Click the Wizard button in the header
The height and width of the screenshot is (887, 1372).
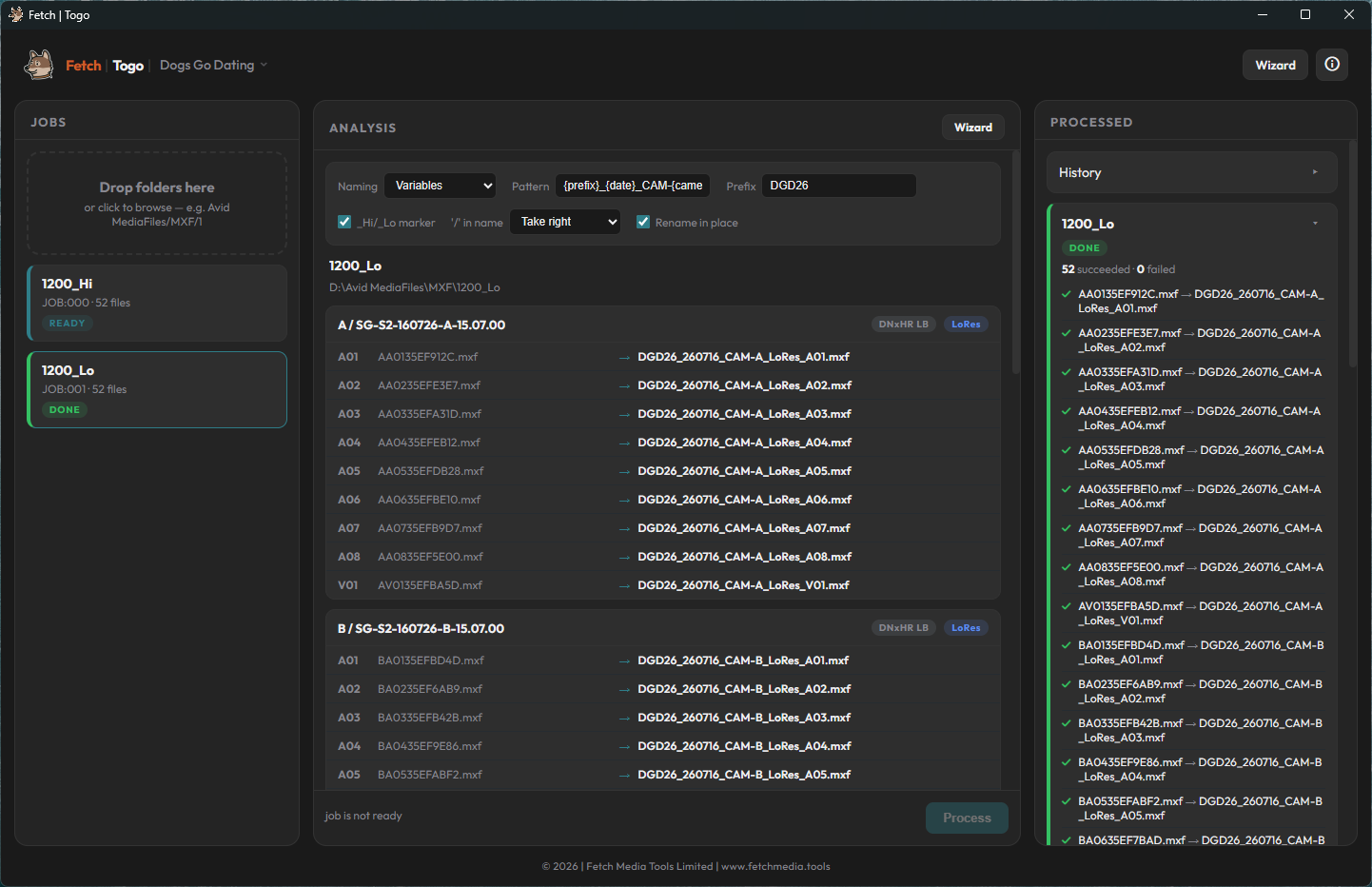click(1275, 65)
